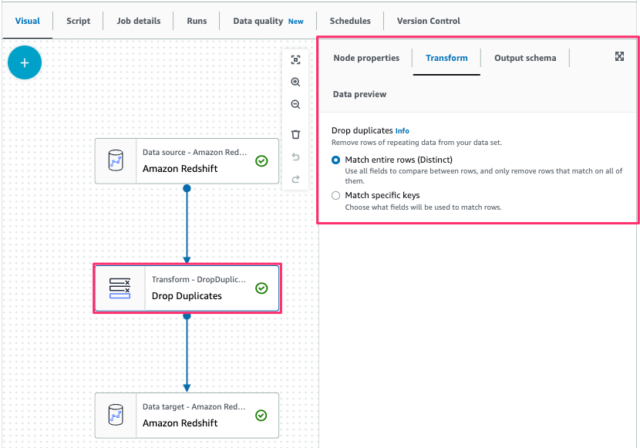Select the Transform panel tab
The image size is (640, 448).
pos(447,58)
